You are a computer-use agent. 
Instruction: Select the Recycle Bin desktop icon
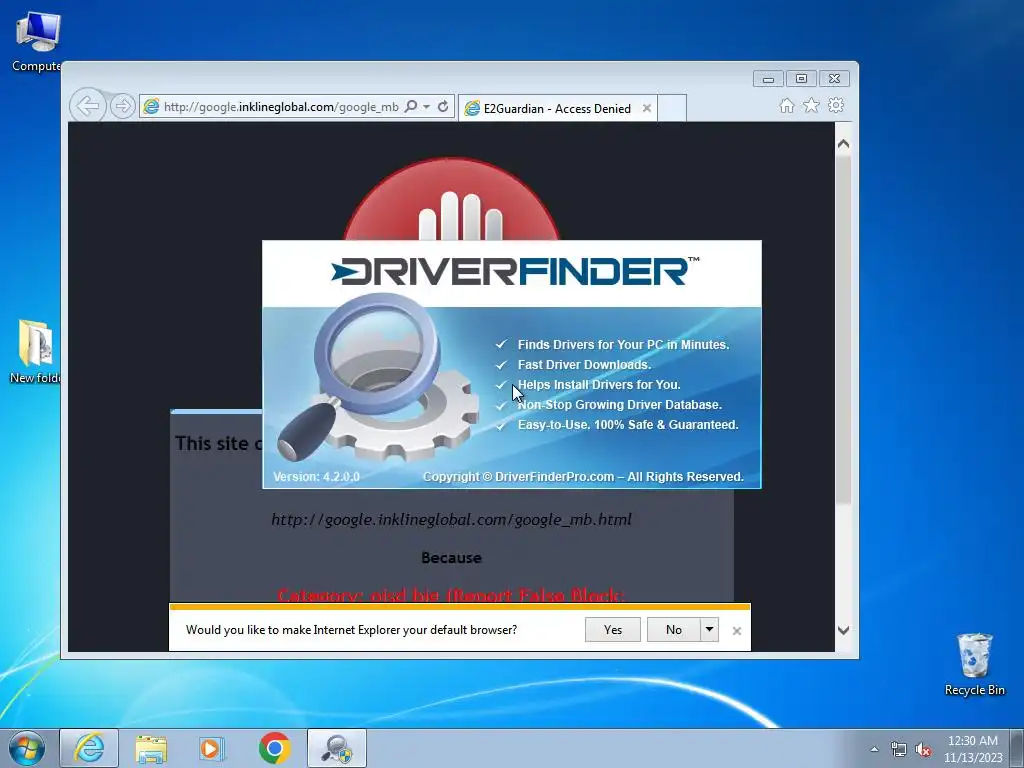(974, 665)
